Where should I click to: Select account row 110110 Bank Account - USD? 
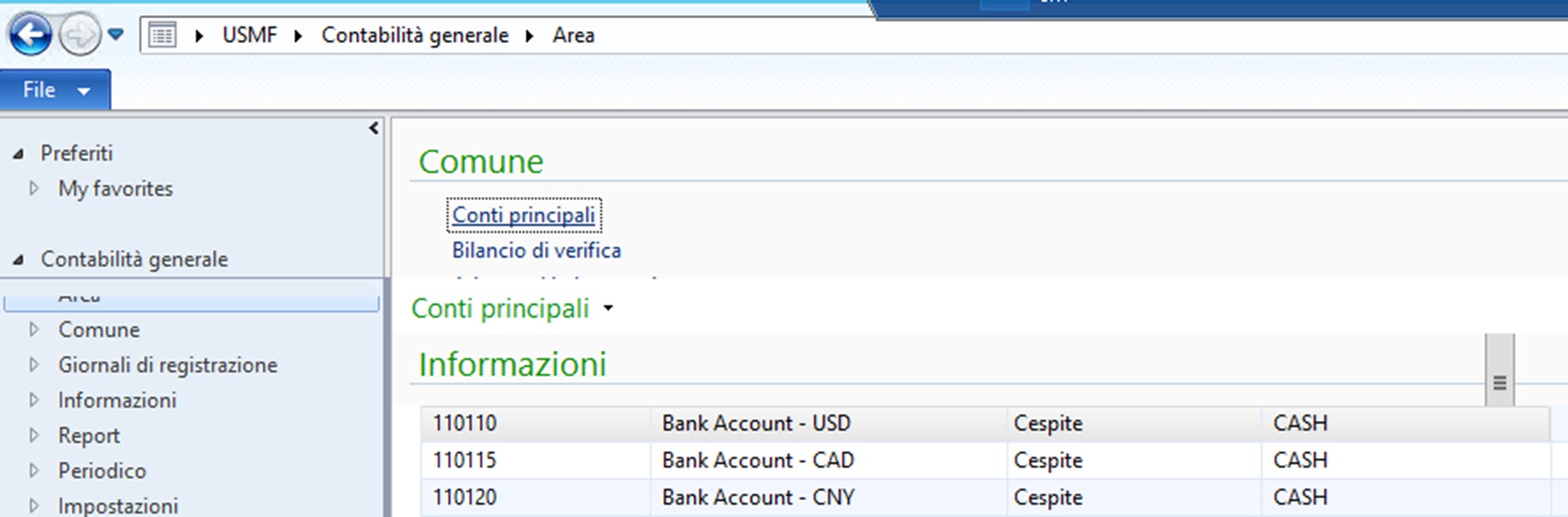(x=465, y=423)
